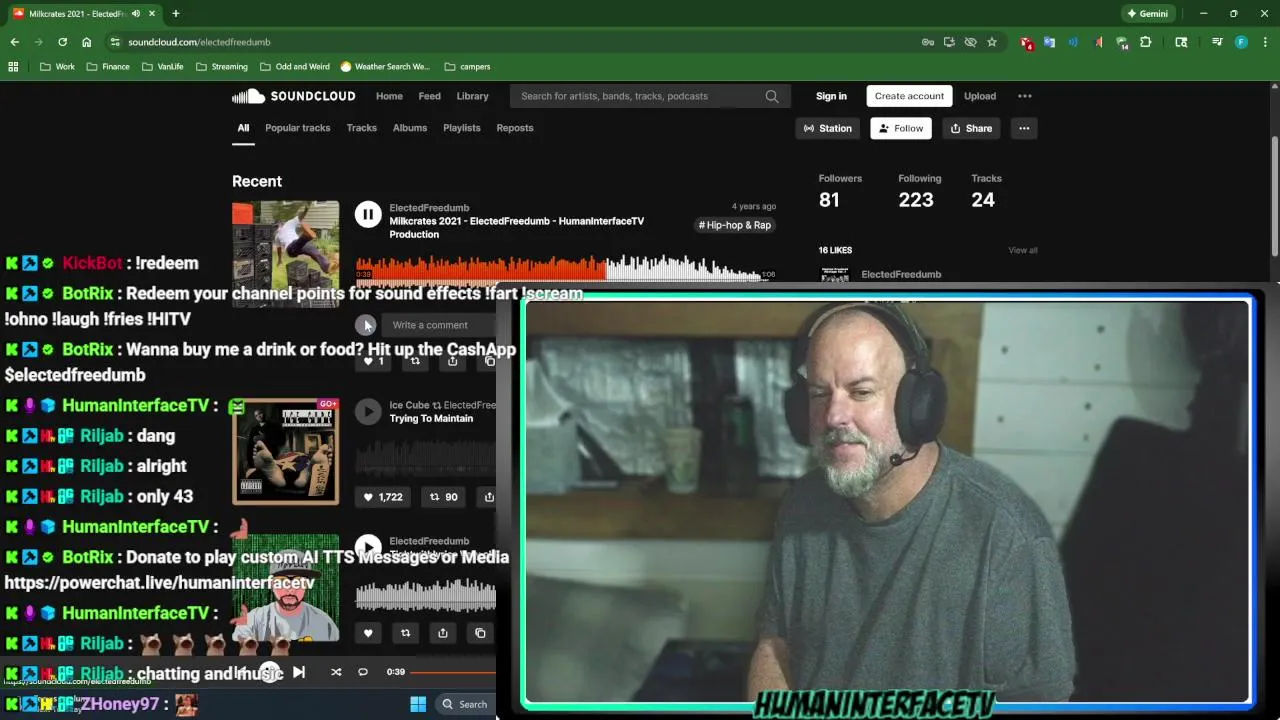This screenshot has width=1280, height=720.
Task: Like the Milkcrates 2021 track
Action: (373, 361)
